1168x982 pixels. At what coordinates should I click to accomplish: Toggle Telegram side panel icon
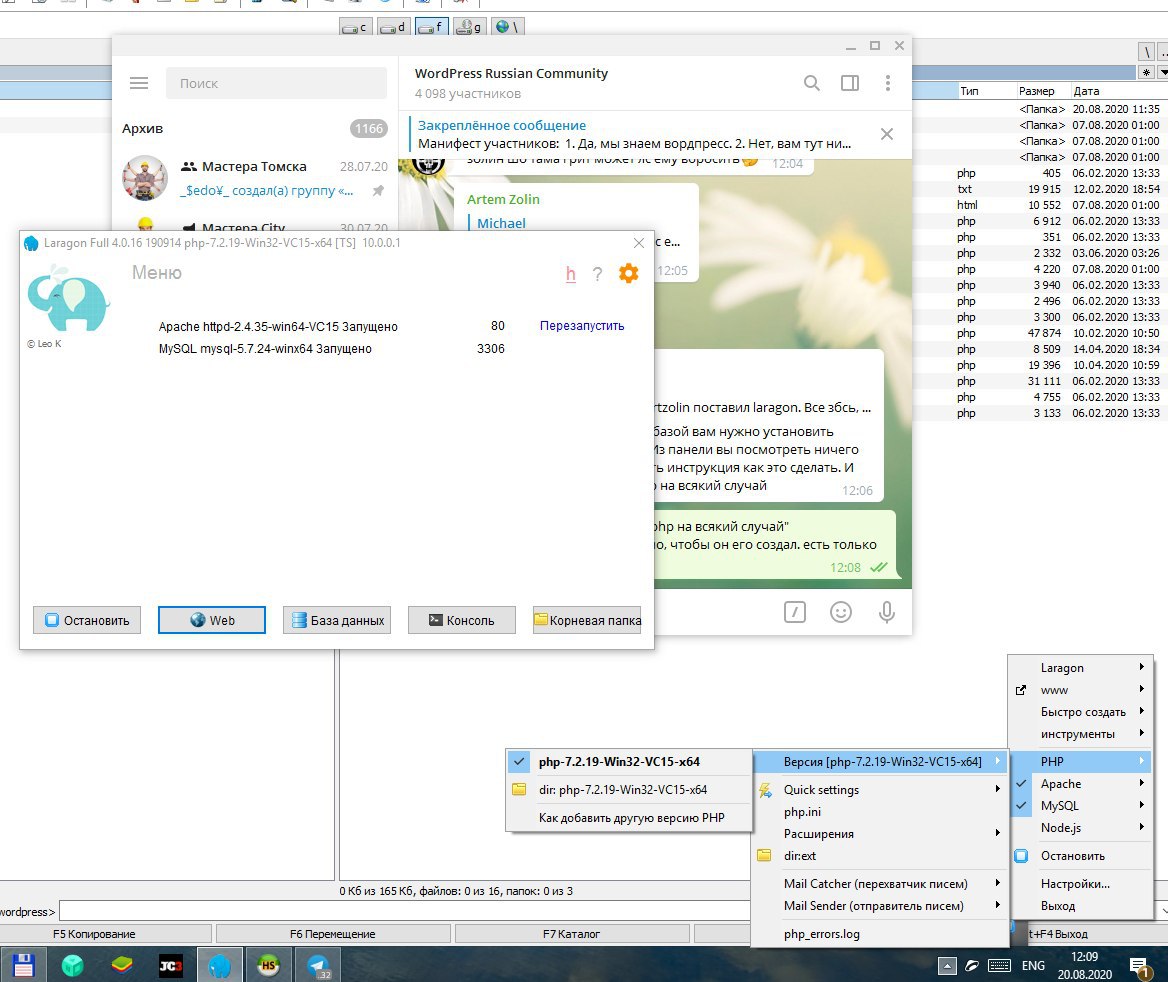pos(850,83)
